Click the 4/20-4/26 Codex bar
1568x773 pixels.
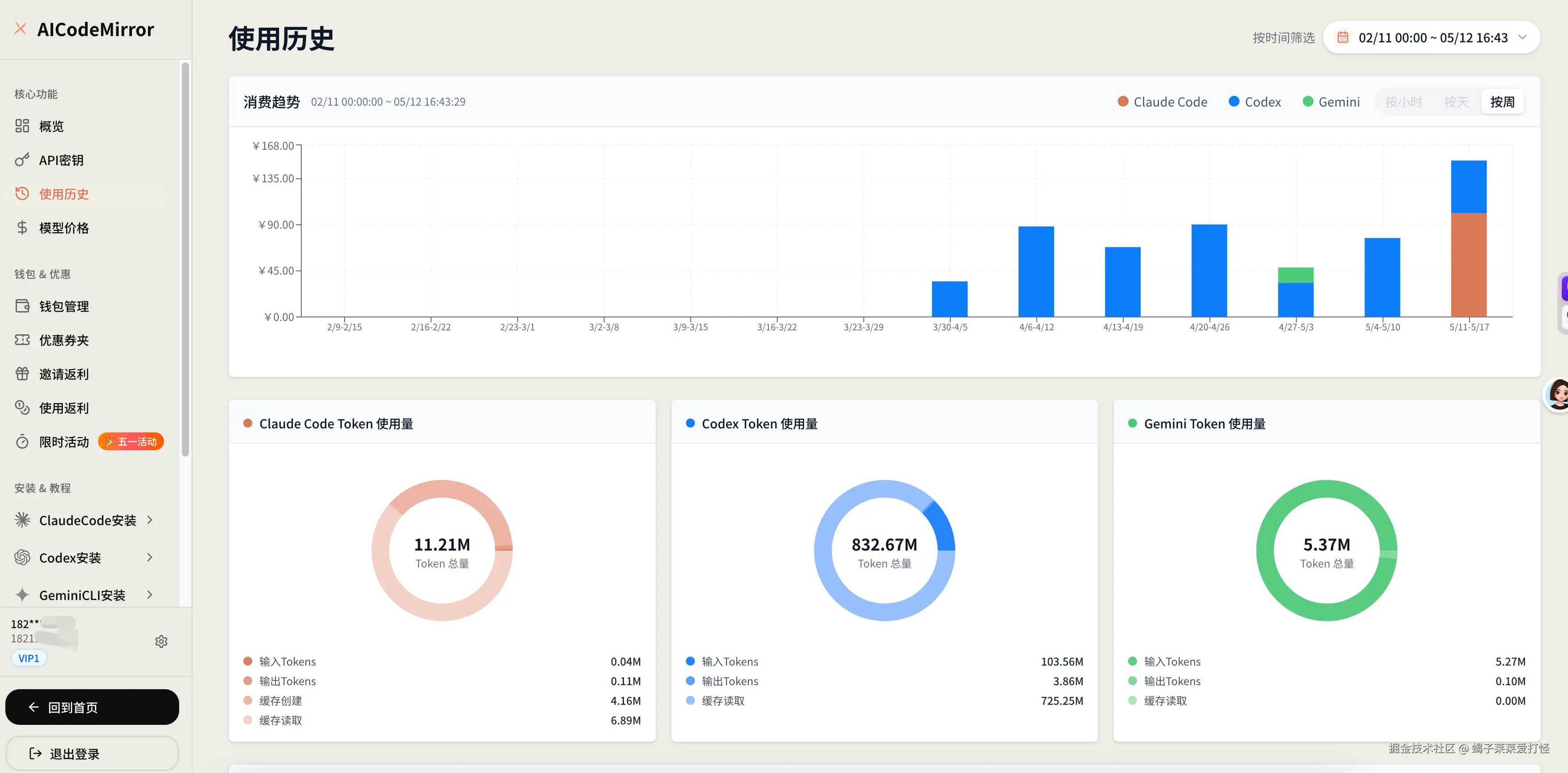point(1209,270)
